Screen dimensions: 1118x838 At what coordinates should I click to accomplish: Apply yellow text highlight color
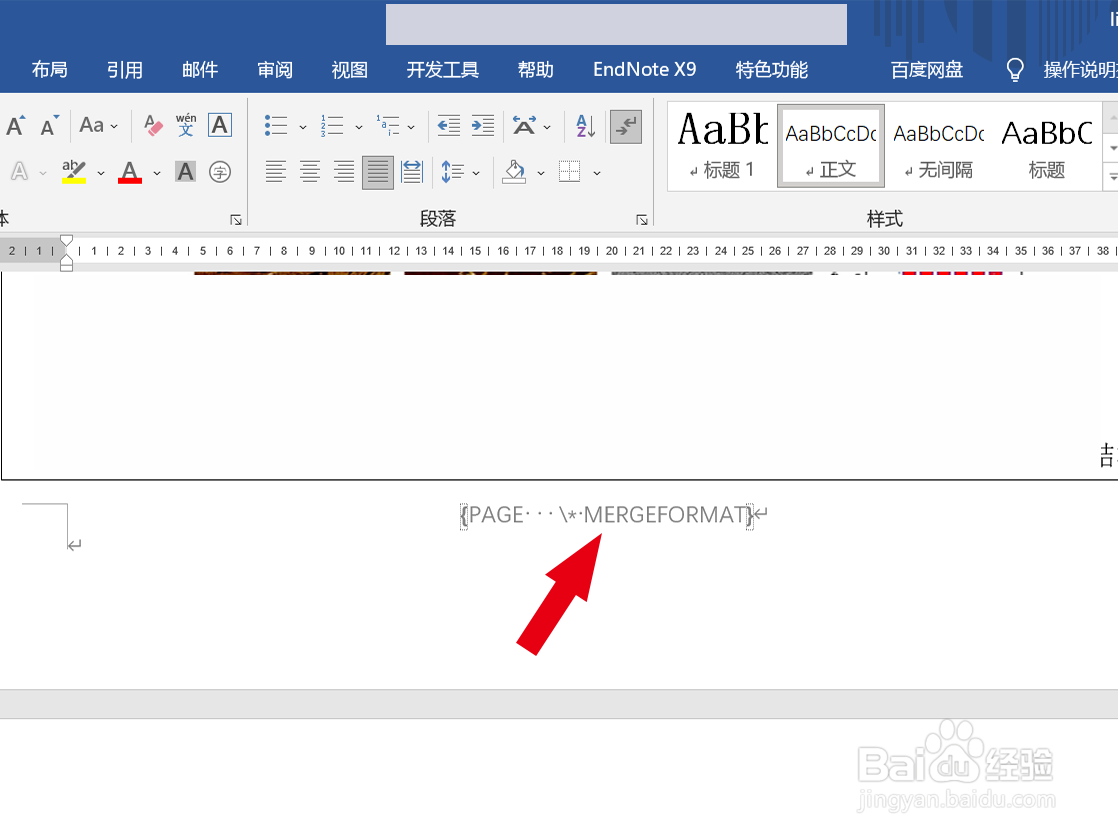click(73, 171)
